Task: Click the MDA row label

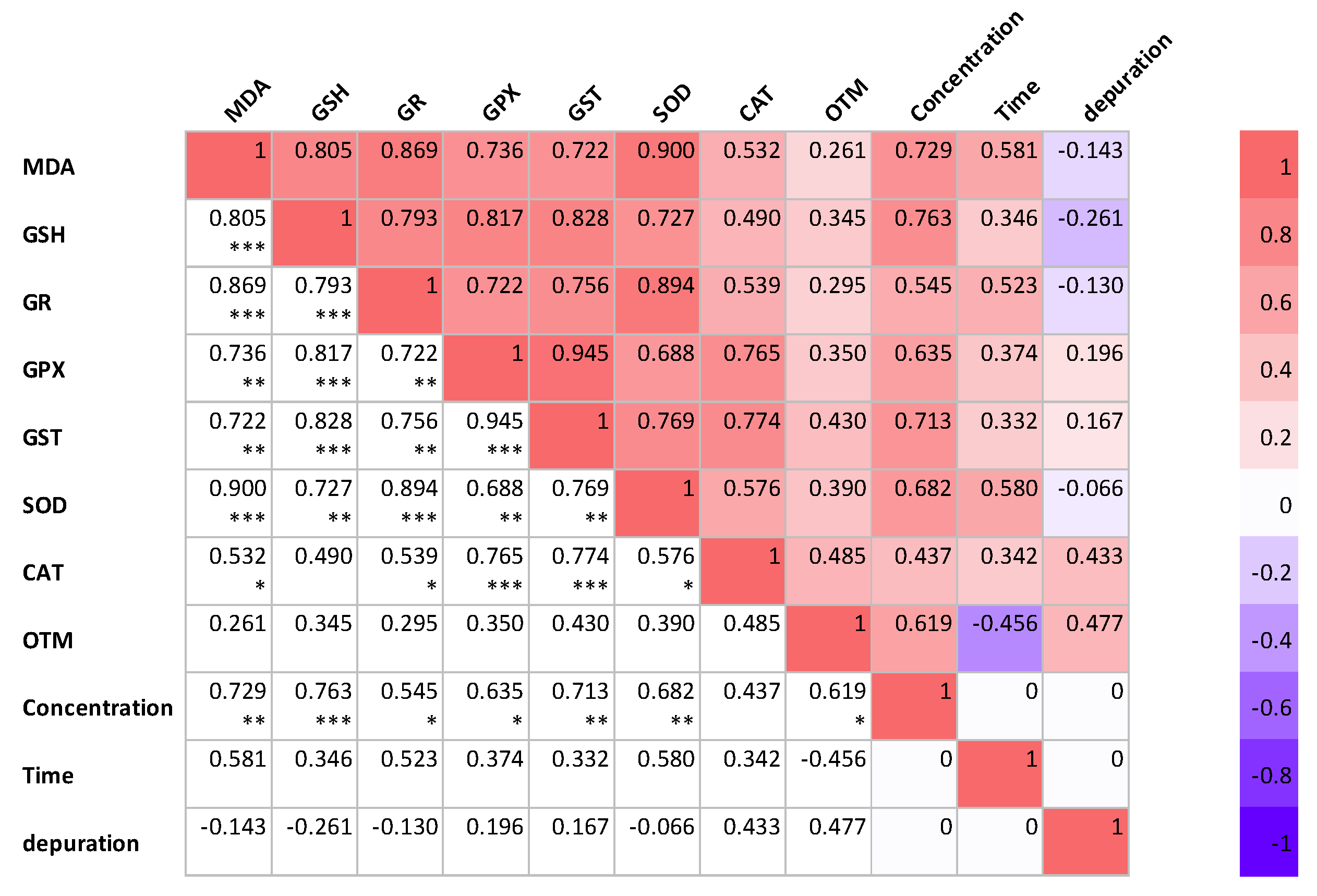Action: [49, 167]
